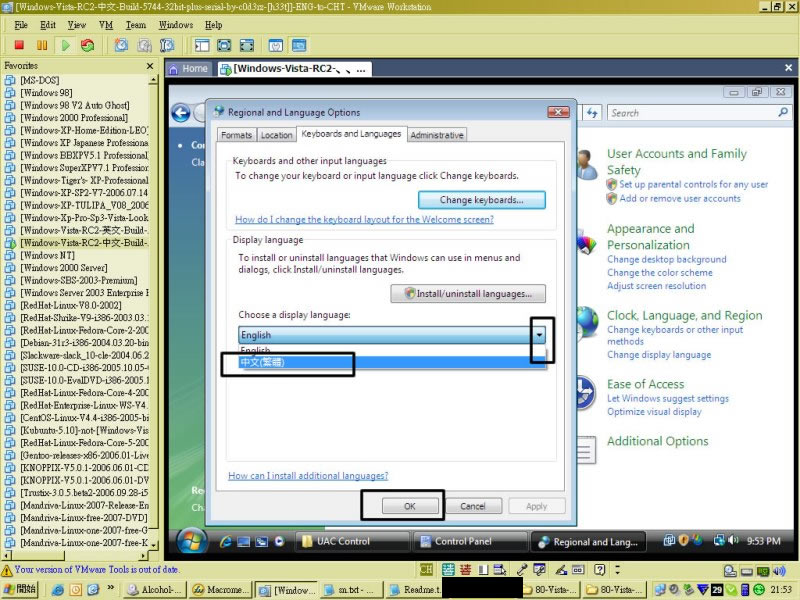Open the Edit menu
This screenshot has width=800, height=600.
click(x=48, y=25)
